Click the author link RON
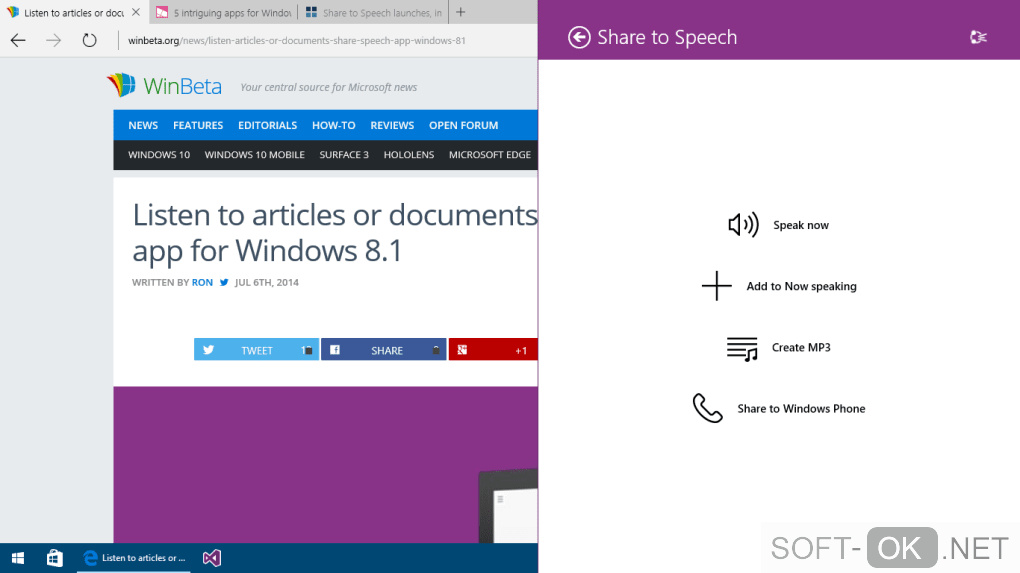This screenshot has width=1020, height=573. [202, 282]
